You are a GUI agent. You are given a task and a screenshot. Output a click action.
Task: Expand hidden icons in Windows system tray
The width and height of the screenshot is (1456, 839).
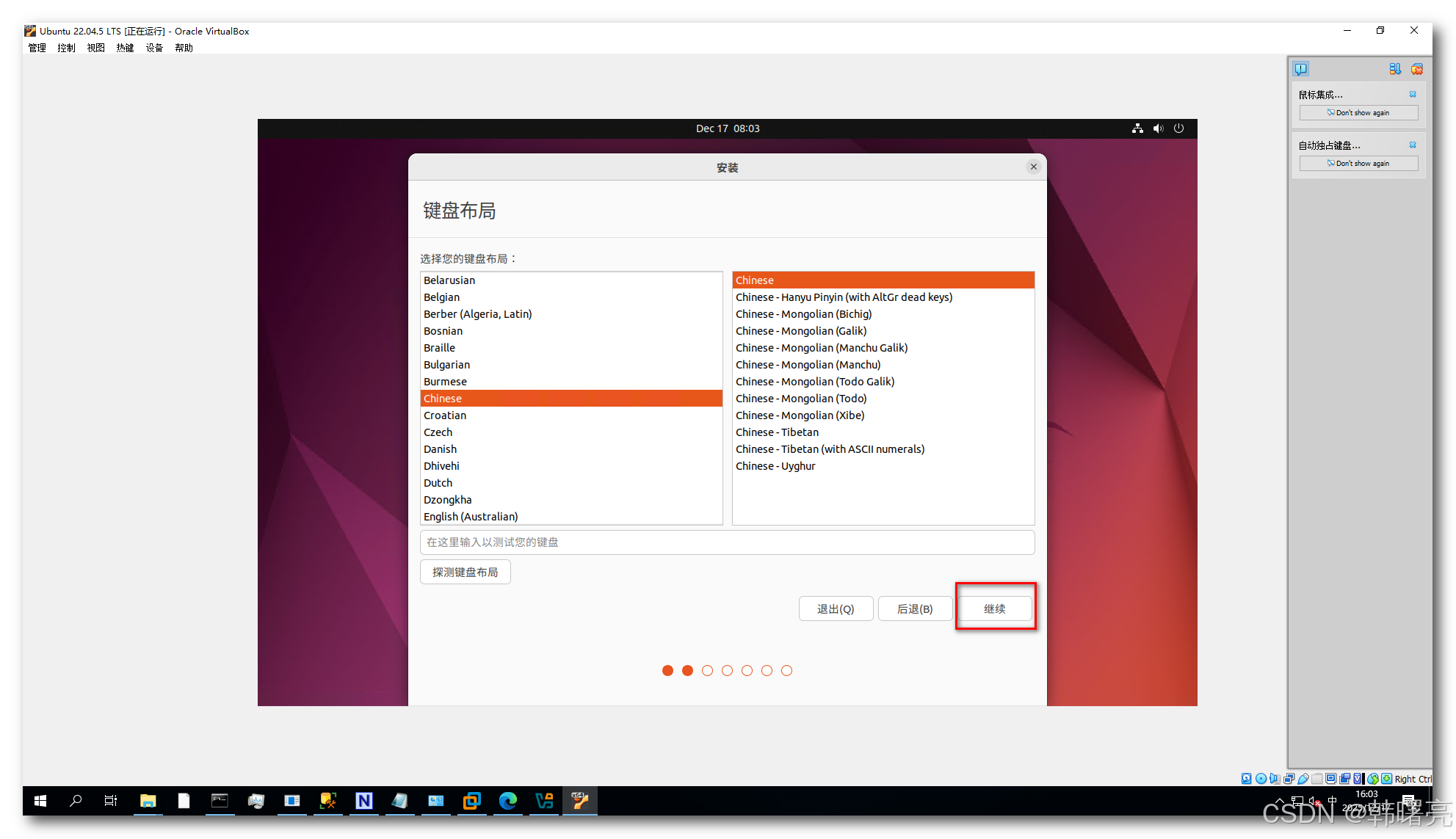[1280, 801]
